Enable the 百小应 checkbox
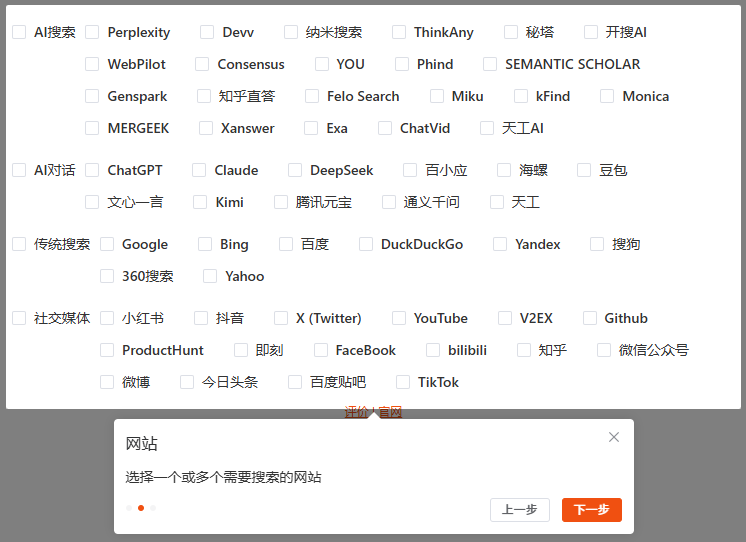Viewport: 746px width, 542px height. pos(410,170)
